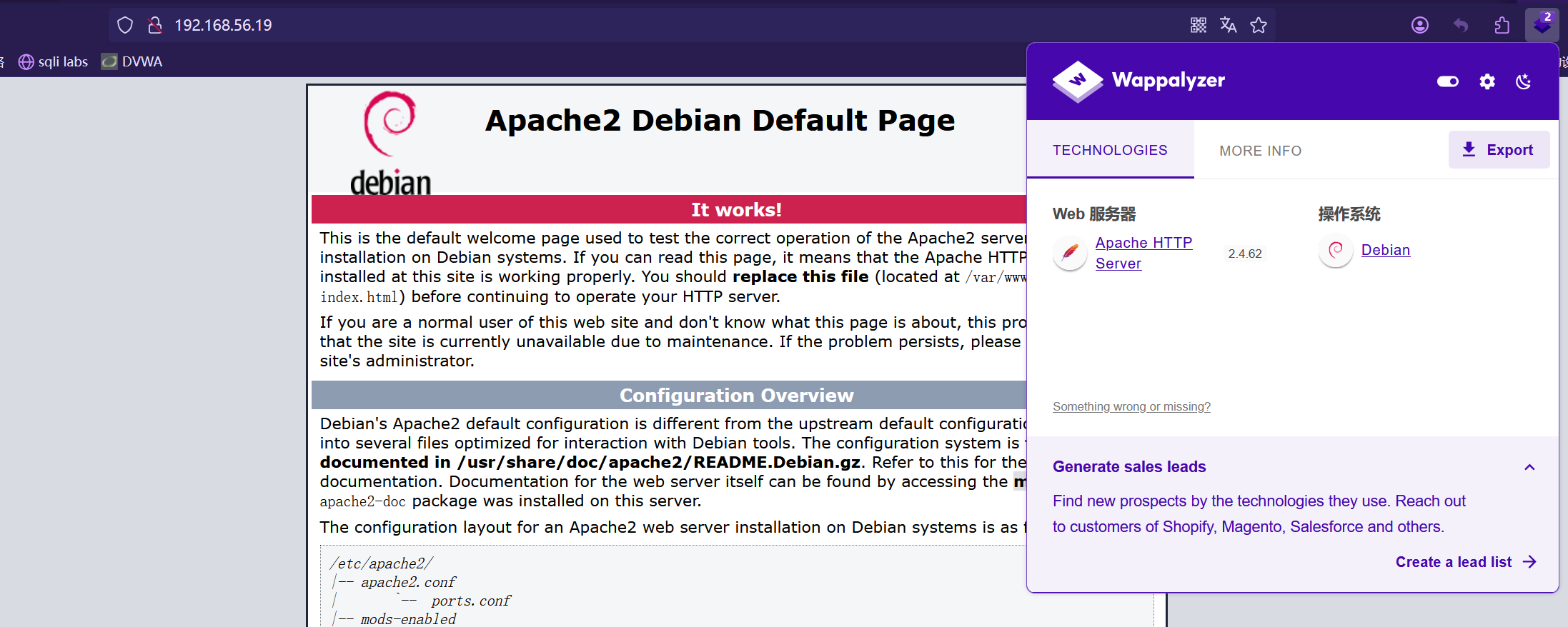Select the TECHNOLOGIES tab
The image size is (1568, 627).
tap(1110, 150)
